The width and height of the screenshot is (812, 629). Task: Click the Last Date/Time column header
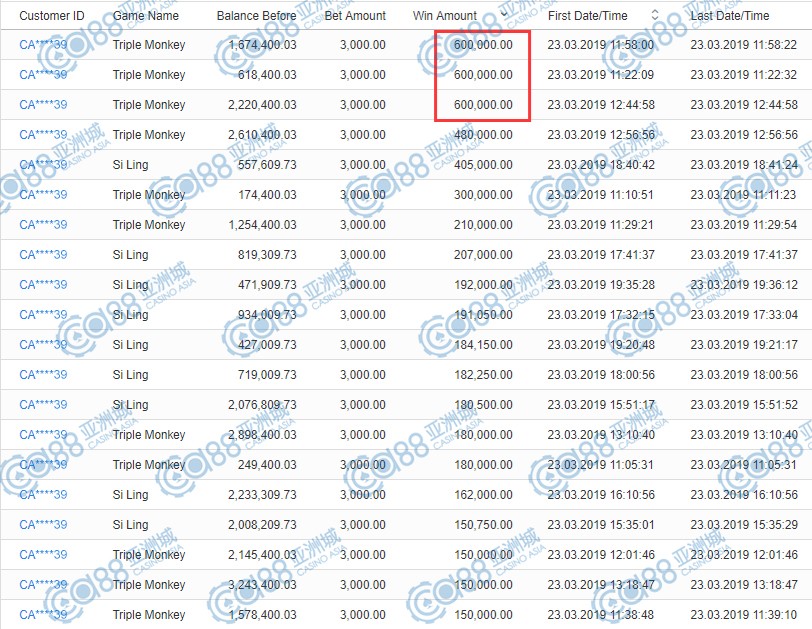pyautogui.click(x=730, y=16)
